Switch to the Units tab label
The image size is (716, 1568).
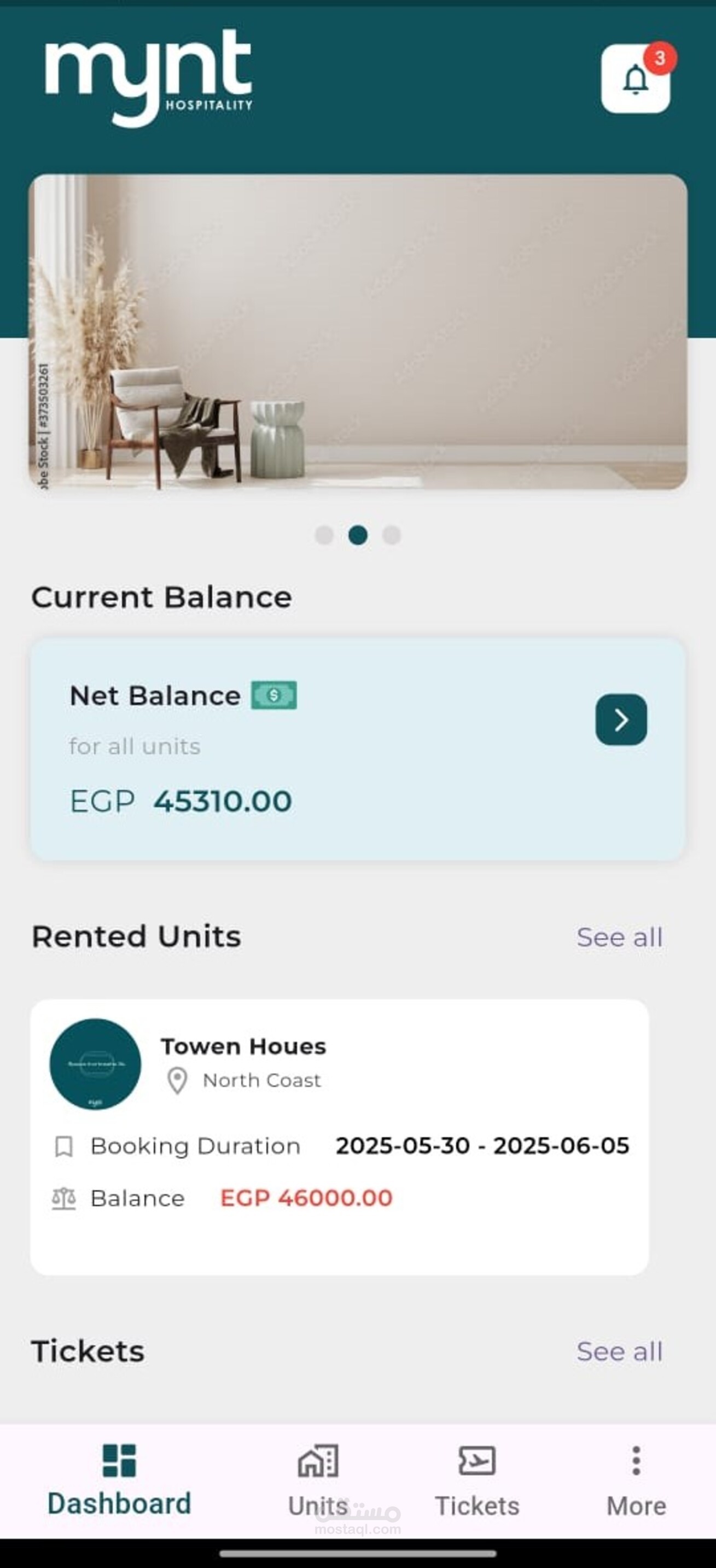click(x=318, y=1506)
